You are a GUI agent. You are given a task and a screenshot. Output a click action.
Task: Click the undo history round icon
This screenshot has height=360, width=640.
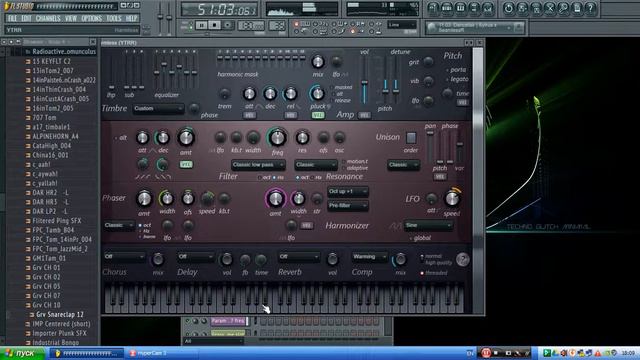point(508,8)
